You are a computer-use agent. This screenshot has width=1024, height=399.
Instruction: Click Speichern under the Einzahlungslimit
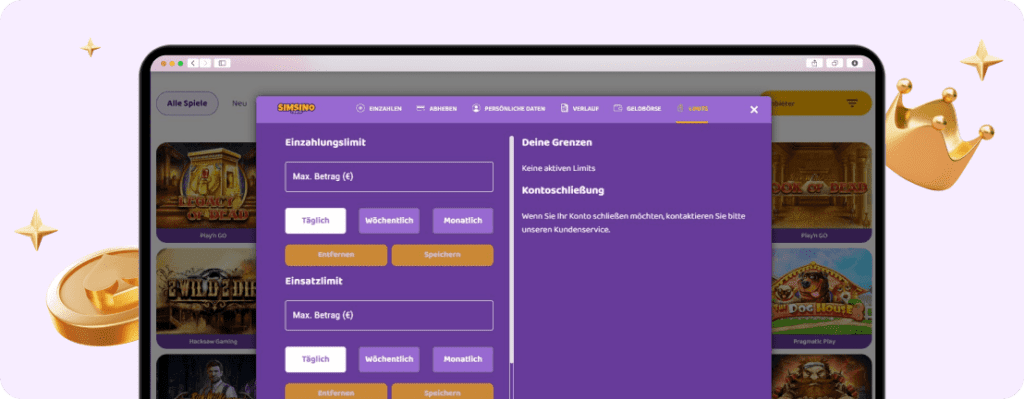443,255
